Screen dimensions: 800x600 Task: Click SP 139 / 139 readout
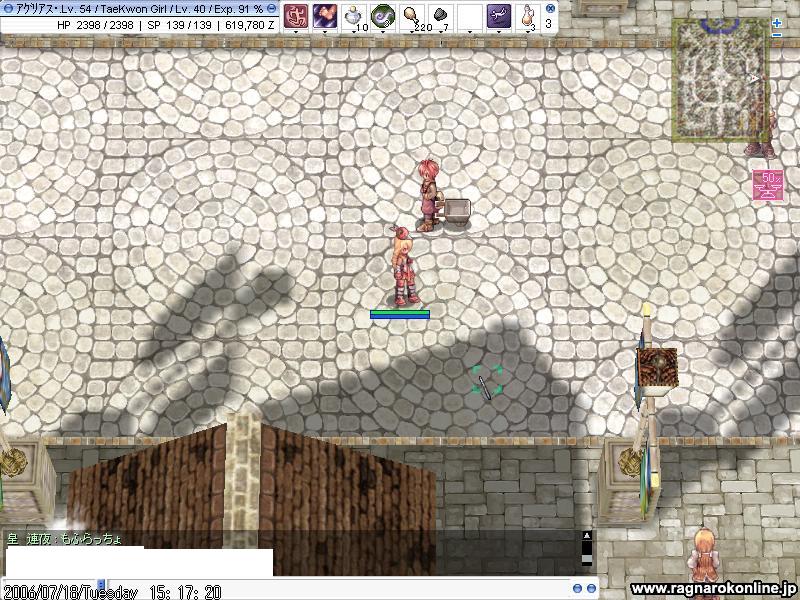pos(179,24)
